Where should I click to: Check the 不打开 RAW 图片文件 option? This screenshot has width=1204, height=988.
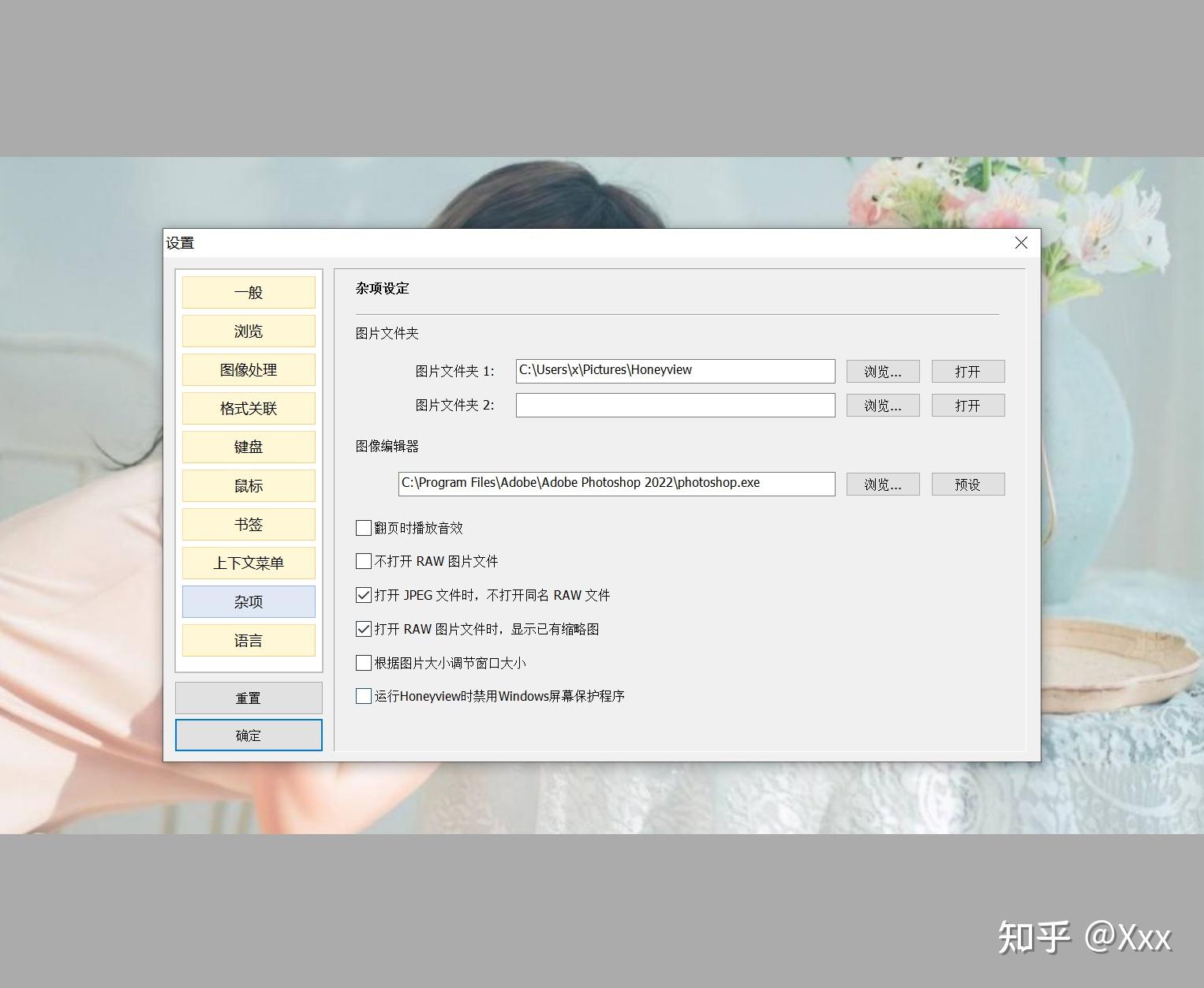click(x=363, y=561)
